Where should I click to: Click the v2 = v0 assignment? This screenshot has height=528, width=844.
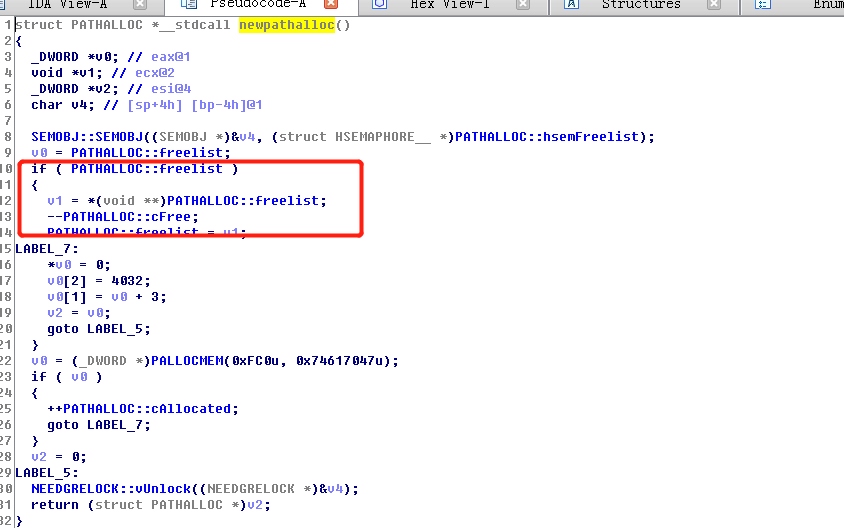point(79,313)
